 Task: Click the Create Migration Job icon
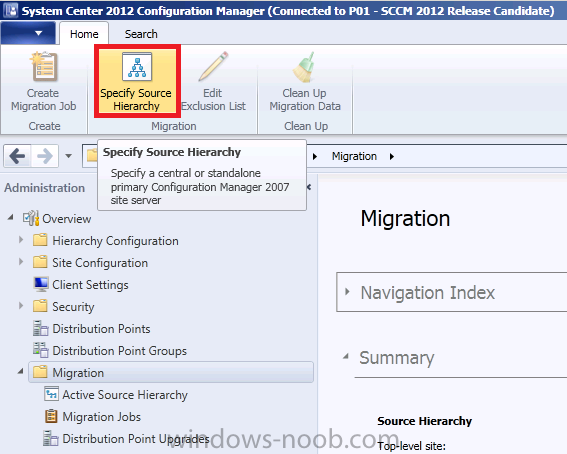(44, 67)
